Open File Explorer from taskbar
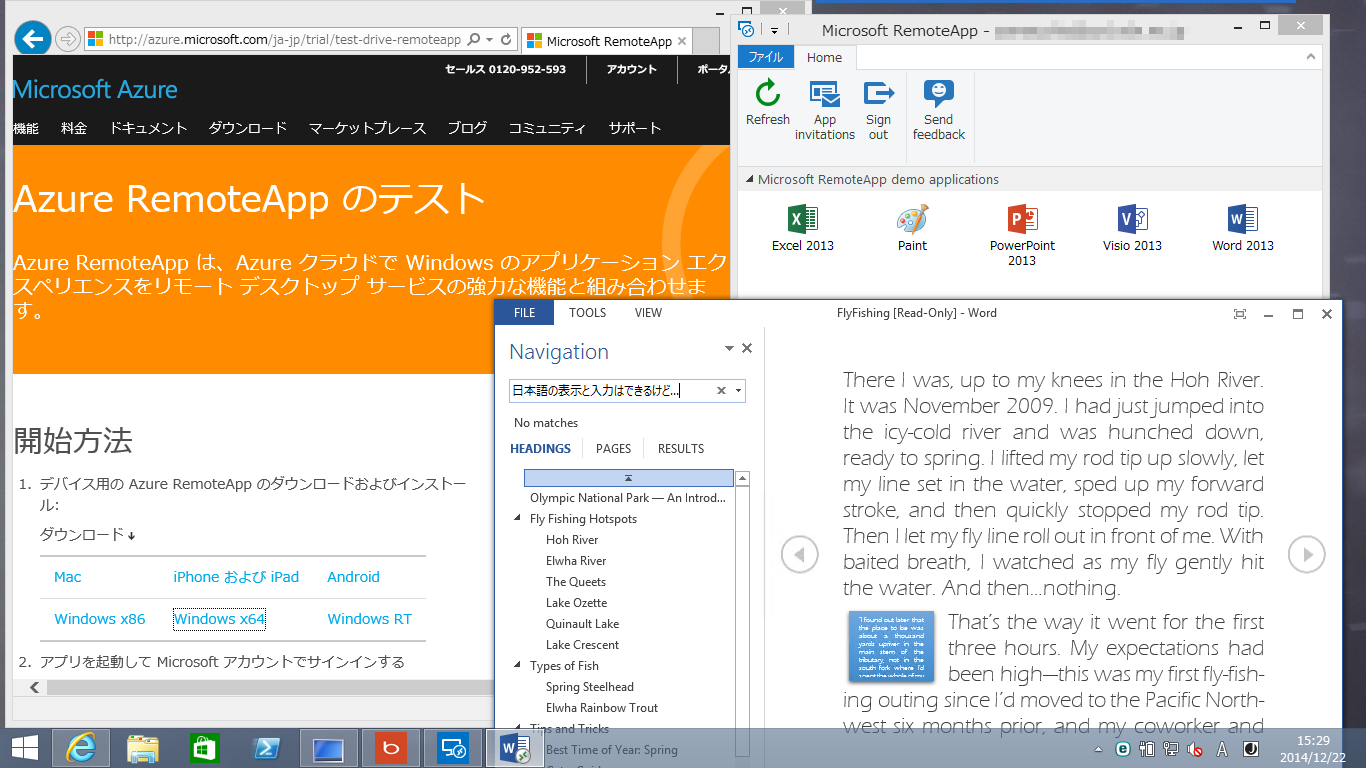1366x768 pixels. (x=142, y=748)
